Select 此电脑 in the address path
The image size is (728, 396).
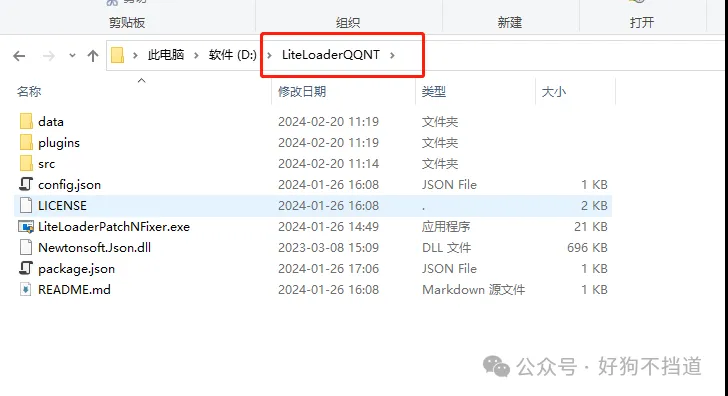pyautogui.click(x=166, y=55)
